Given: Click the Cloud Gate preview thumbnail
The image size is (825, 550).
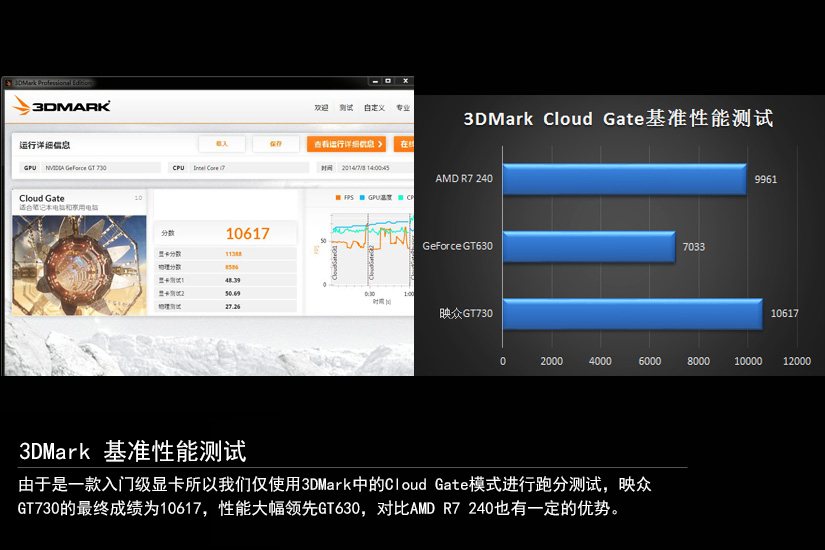Looking at the screenshot, I should [79, 265].
